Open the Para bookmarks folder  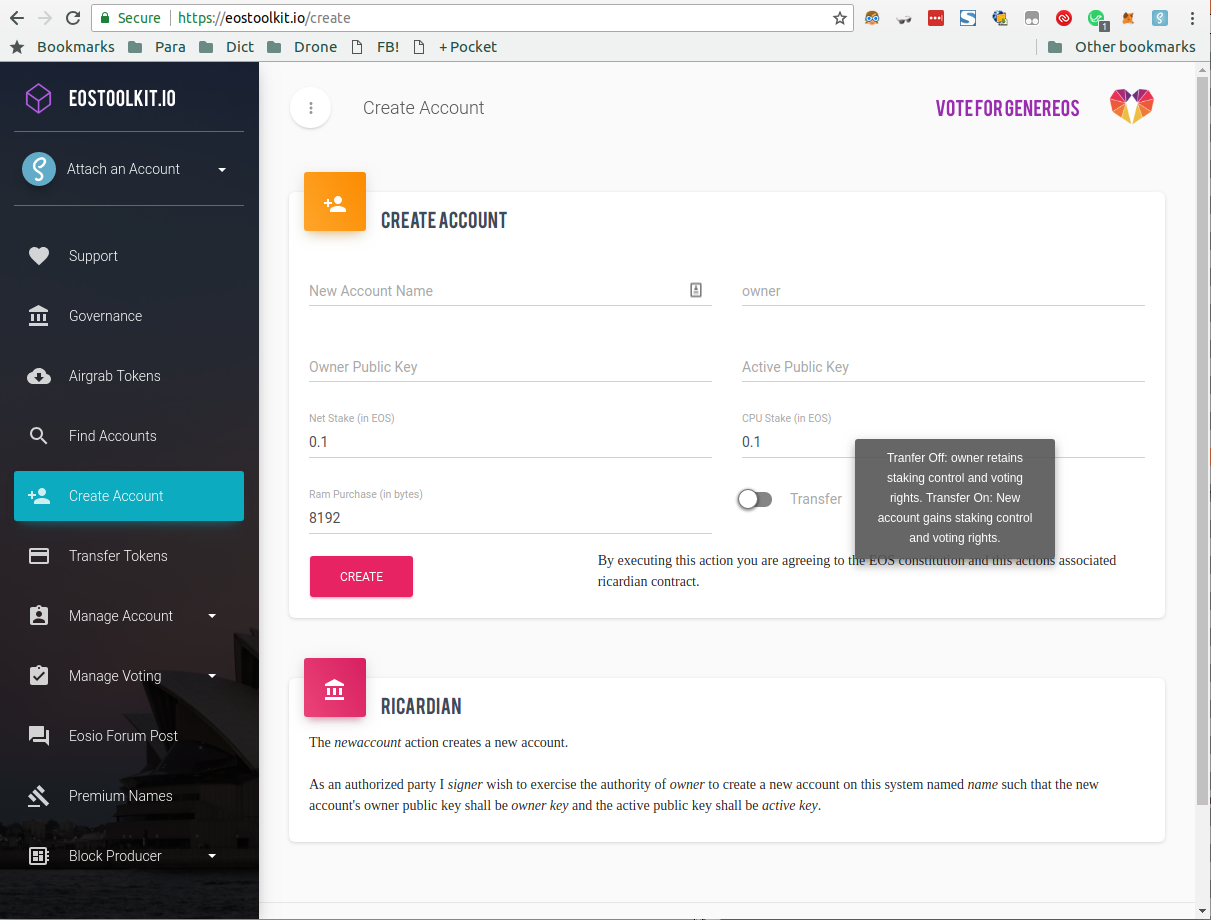point(157,47)
